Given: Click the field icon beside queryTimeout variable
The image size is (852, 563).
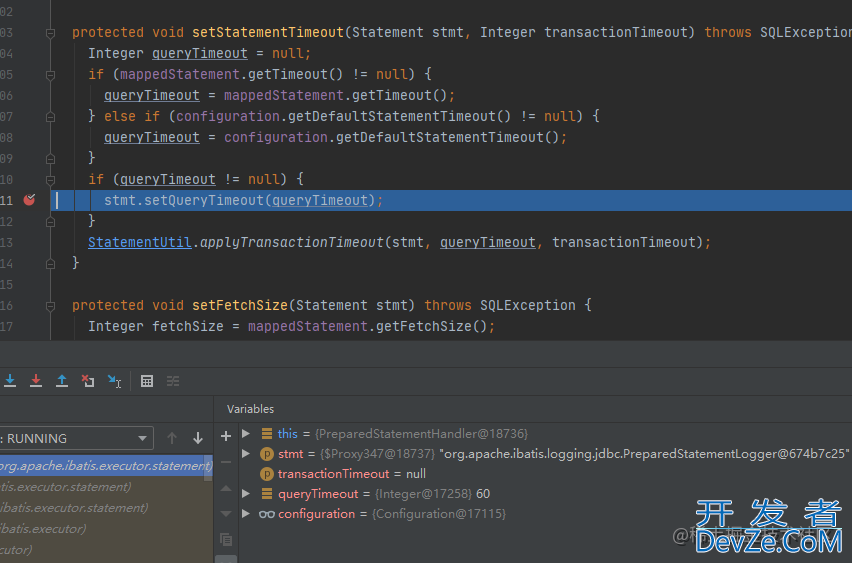Looking at the screenshot, I should point(267,493).
